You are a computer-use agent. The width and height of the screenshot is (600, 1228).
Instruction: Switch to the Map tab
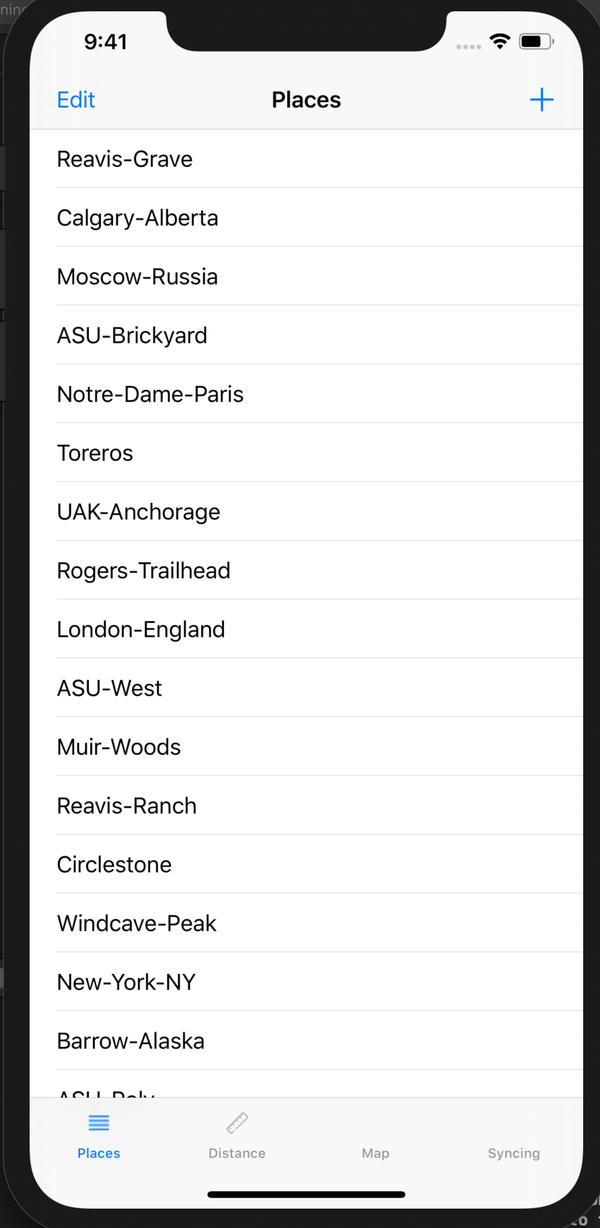pos(375,1137)
